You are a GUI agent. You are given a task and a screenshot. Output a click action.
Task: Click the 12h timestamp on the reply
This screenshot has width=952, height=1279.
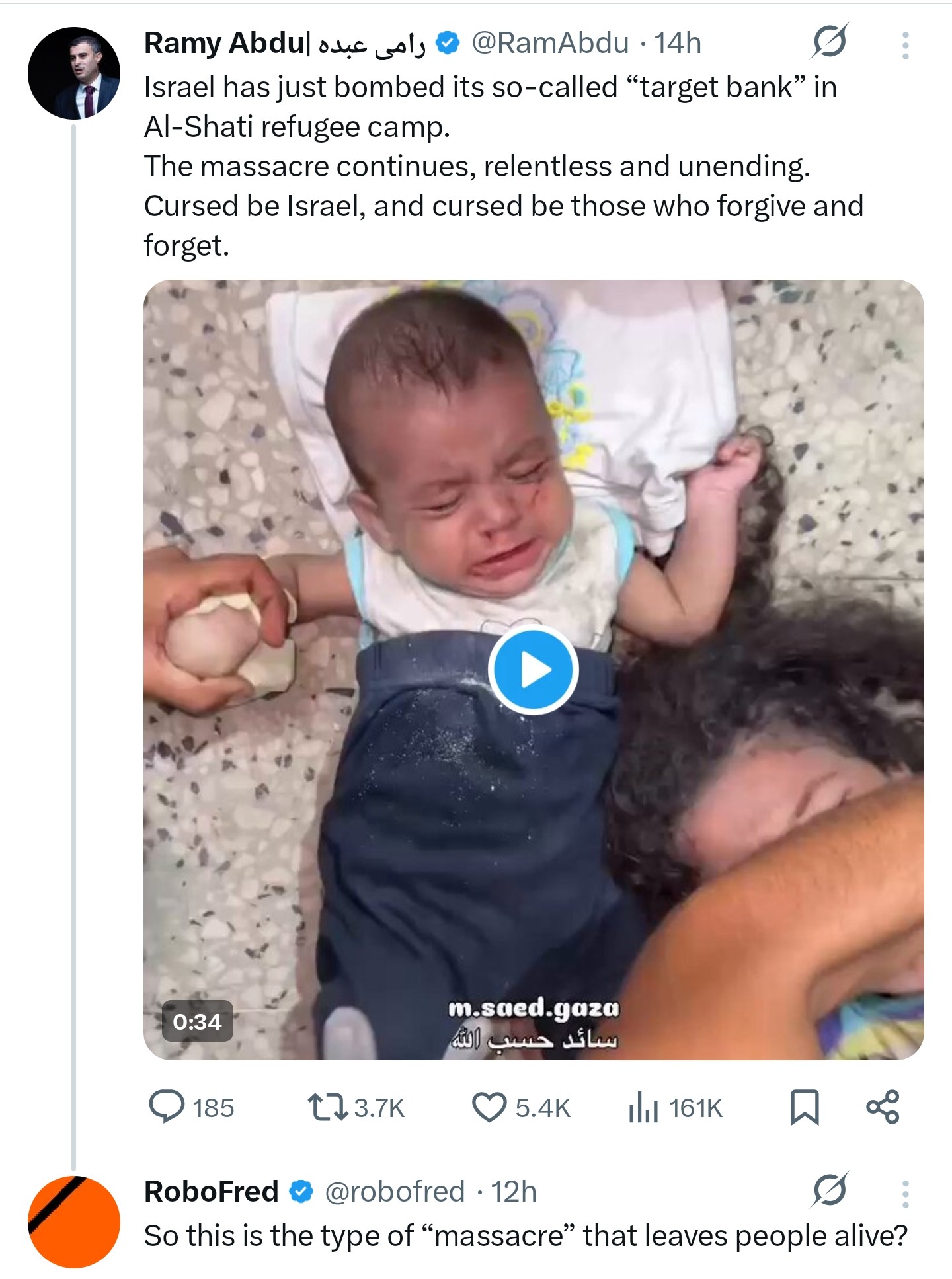[x=514, y=1192]
